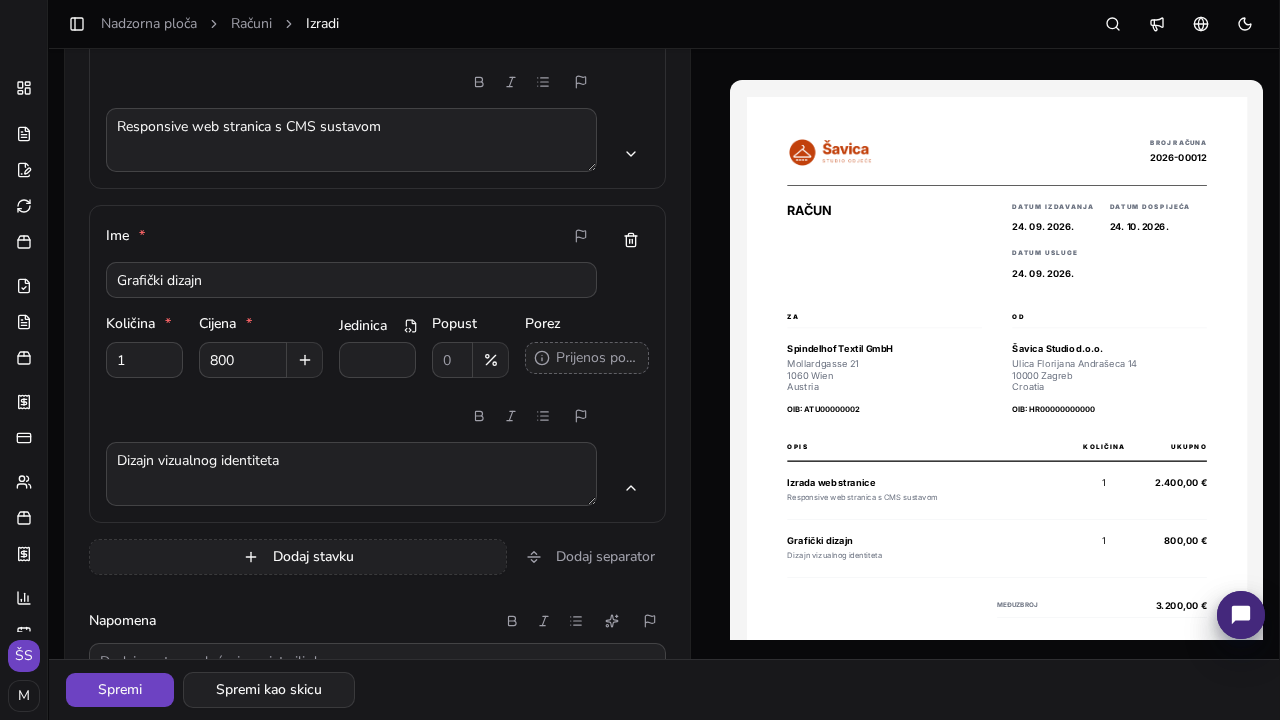Open the Porez Prijenos po... selector

(587, 358)
